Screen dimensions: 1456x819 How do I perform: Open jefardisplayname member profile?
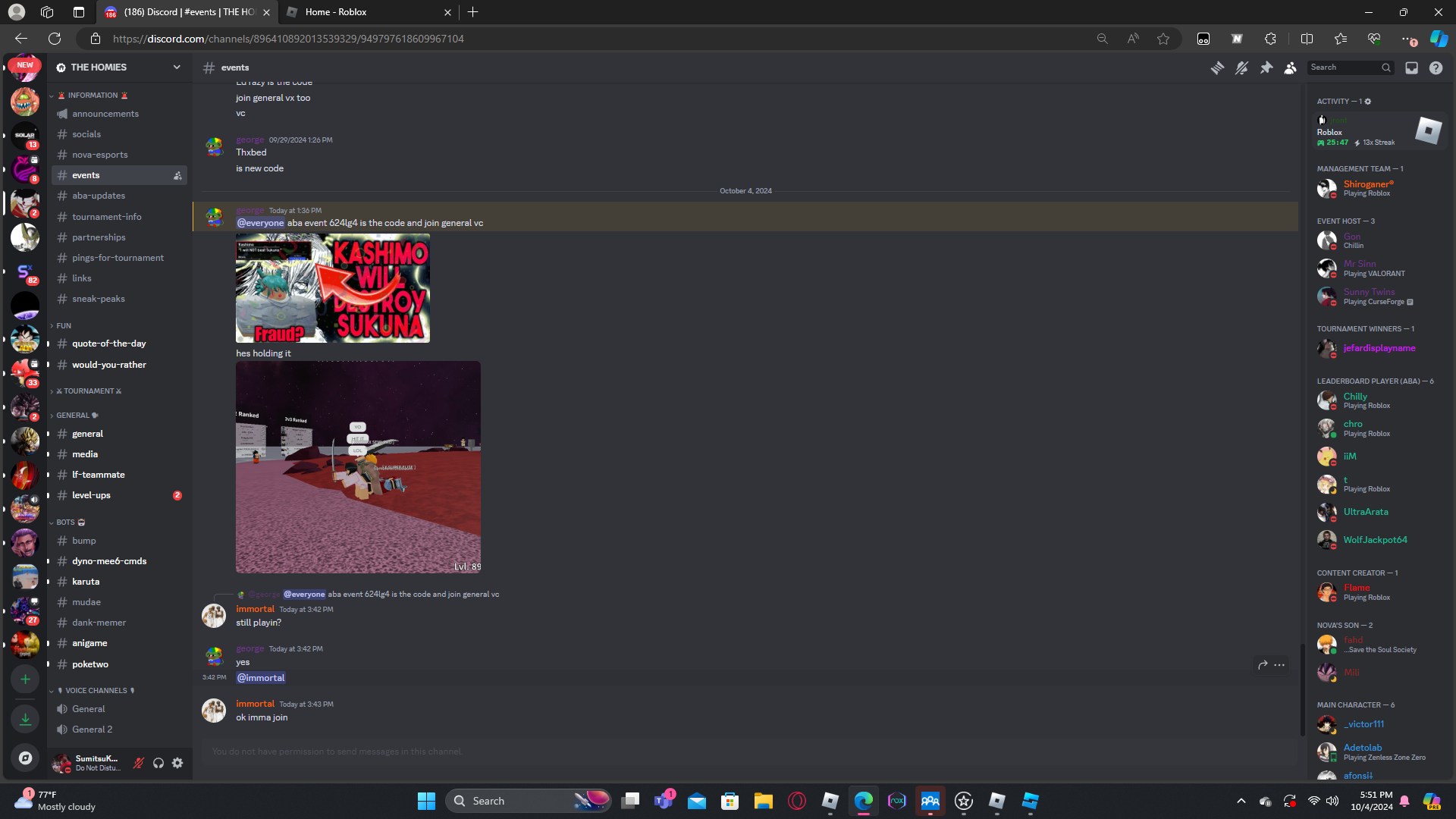click(x=1377, y=348)
